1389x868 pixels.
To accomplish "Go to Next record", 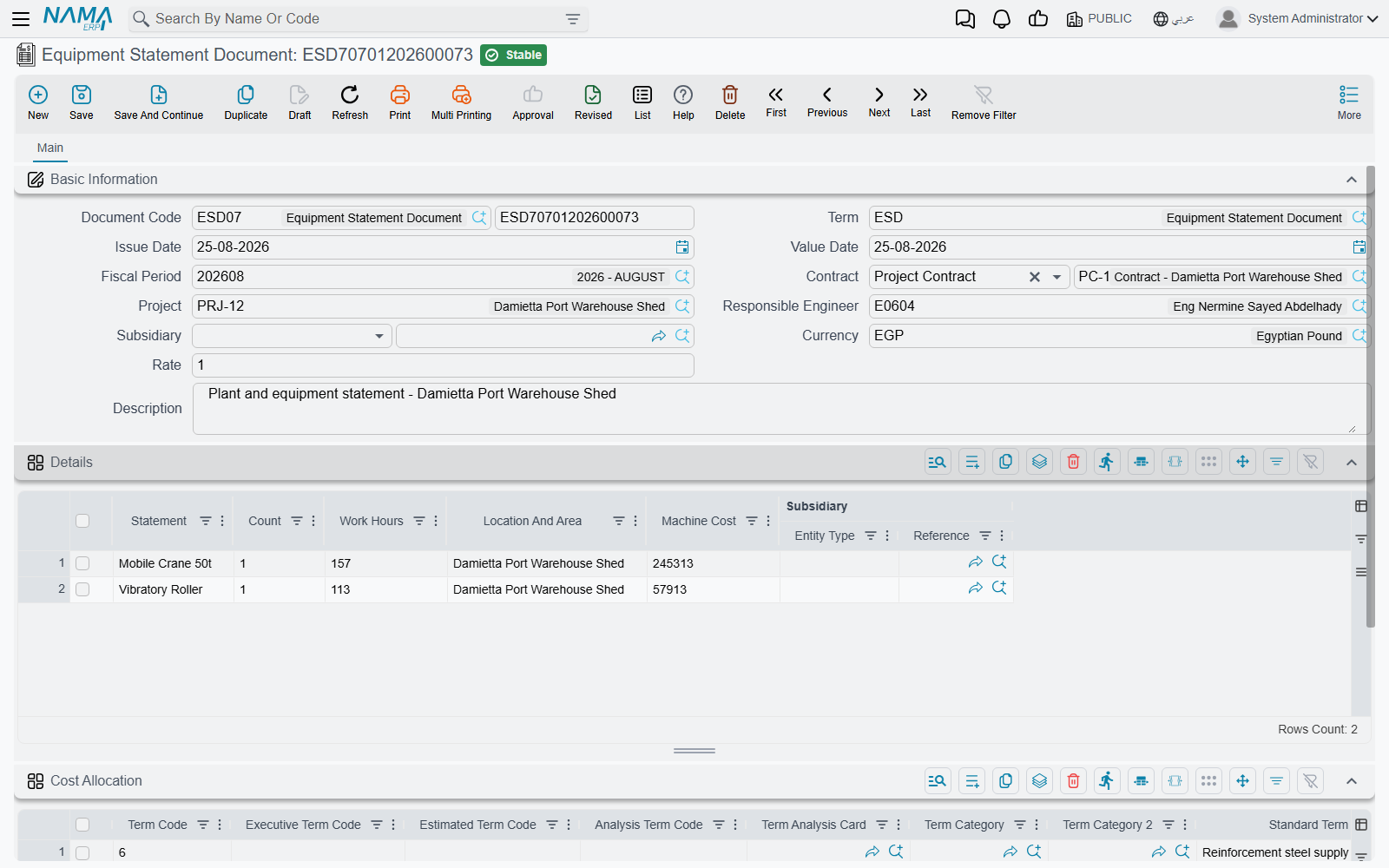I will [x=879, y=102].
